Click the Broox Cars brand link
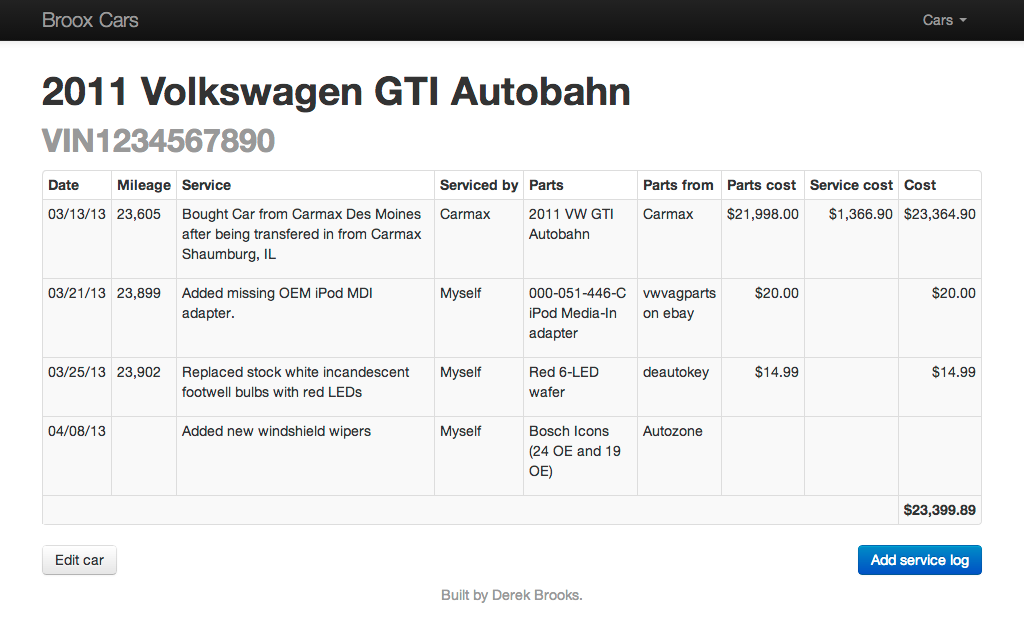Image resolution: width=1024 pixels, height=640 pixels. point(90,20)
